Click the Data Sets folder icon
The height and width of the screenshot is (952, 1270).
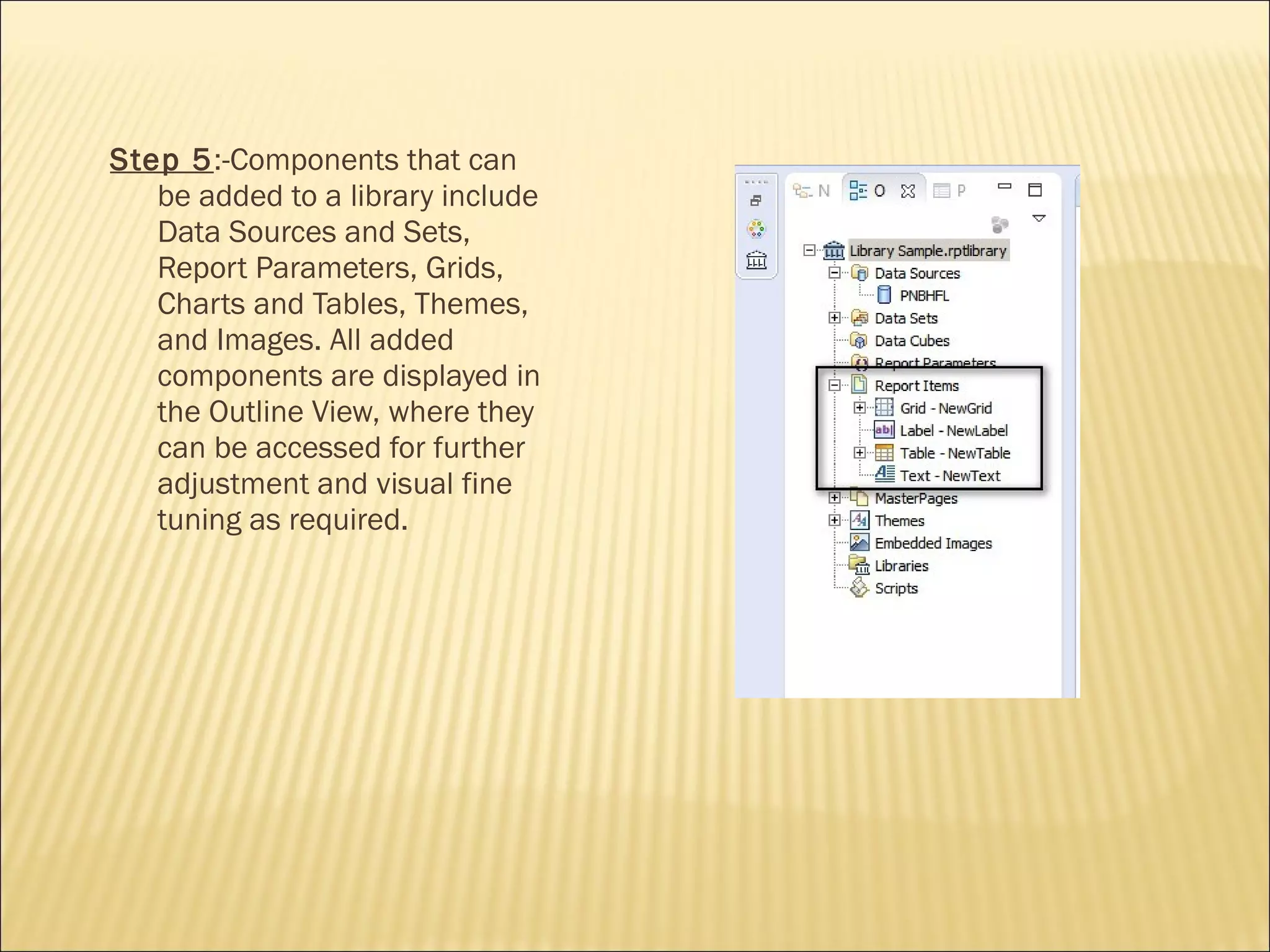[x=859, y=318]
